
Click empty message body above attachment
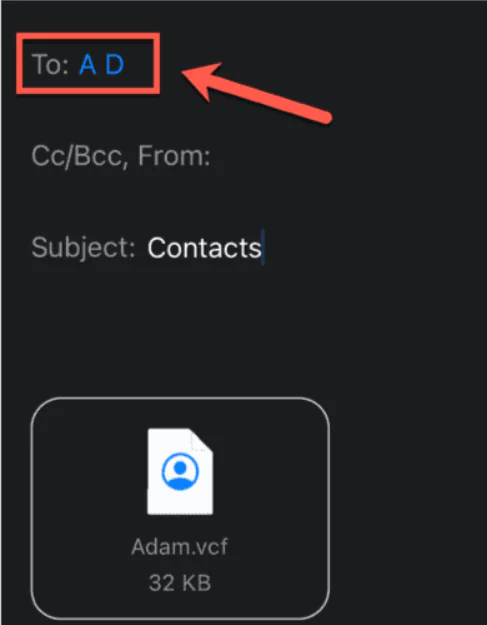pyautogui.click(x=244, y=331)
